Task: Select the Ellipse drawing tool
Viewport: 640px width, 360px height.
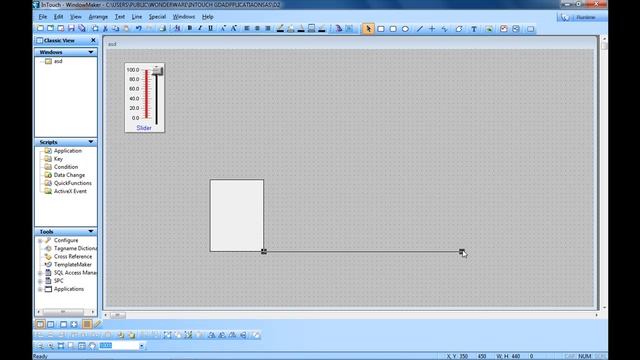Action: [405, 29]
